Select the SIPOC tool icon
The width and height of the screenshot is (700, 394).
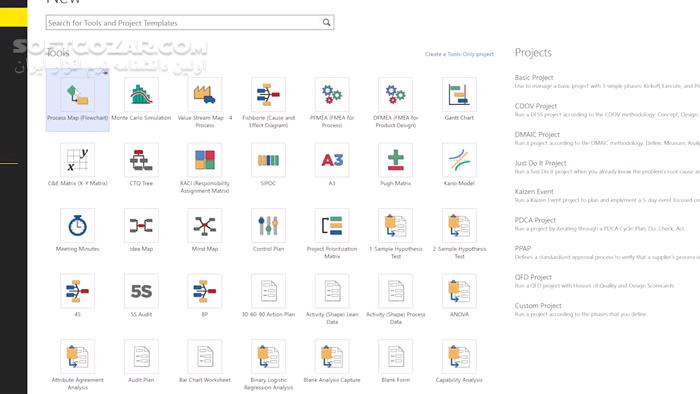pos(268,160)
